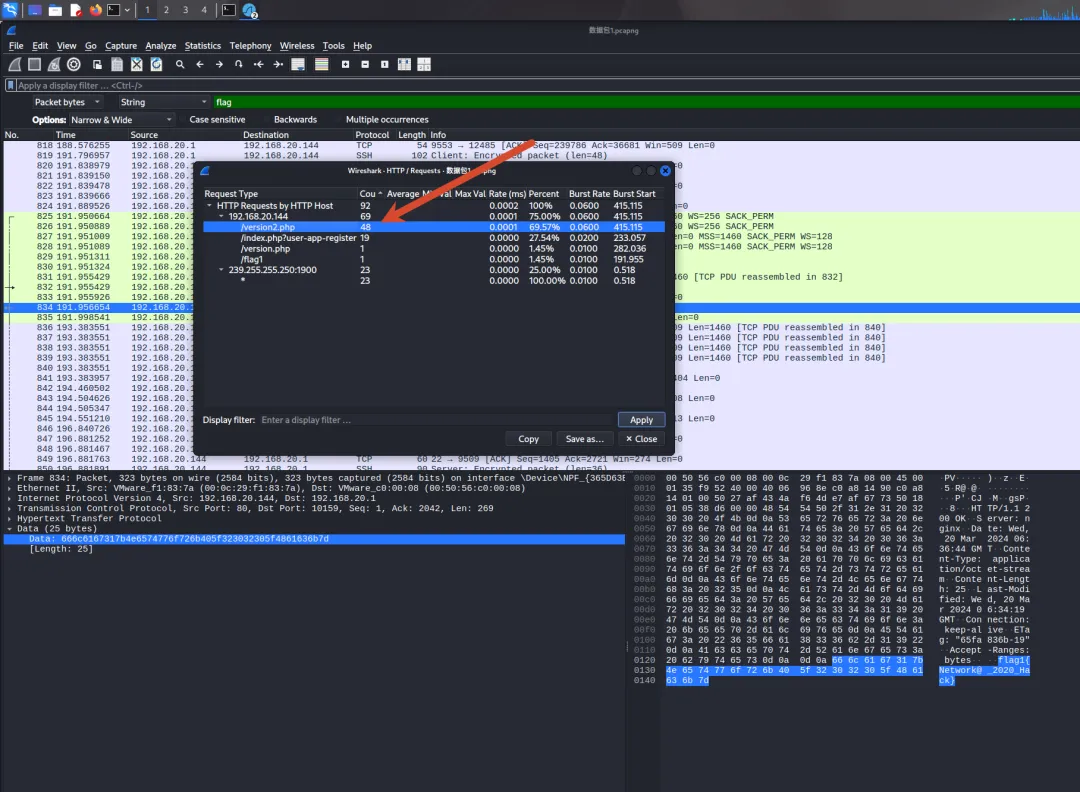Sort by the Burst Start column

[x=634, y=194]
